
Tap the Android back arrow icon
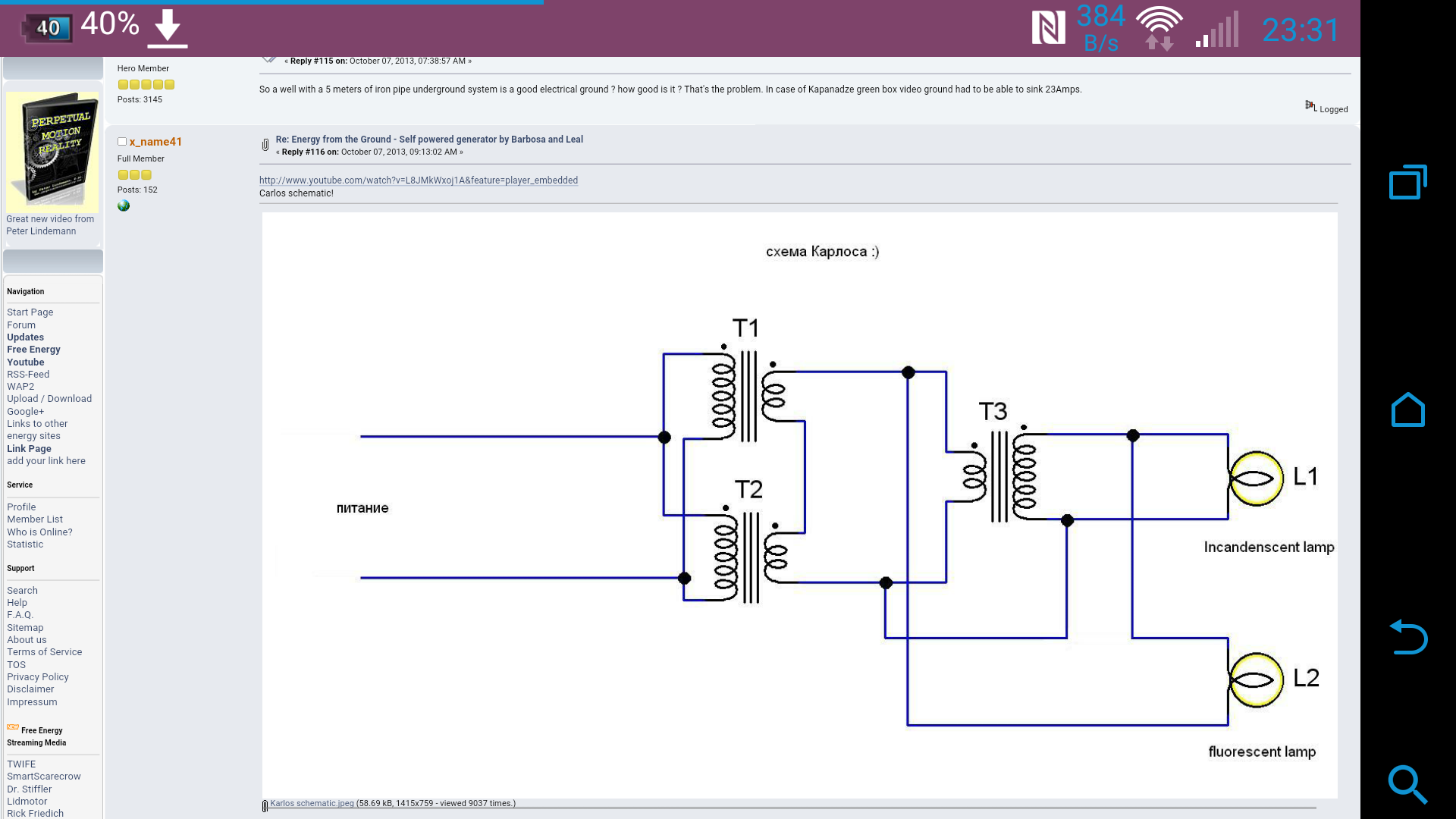point(1407,637)
